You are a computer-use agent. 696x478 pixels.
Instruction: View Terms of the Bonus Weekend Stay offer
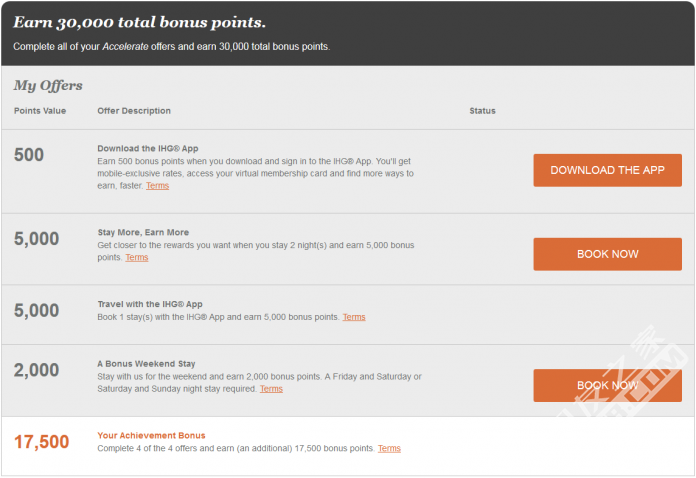click(271, 389)
